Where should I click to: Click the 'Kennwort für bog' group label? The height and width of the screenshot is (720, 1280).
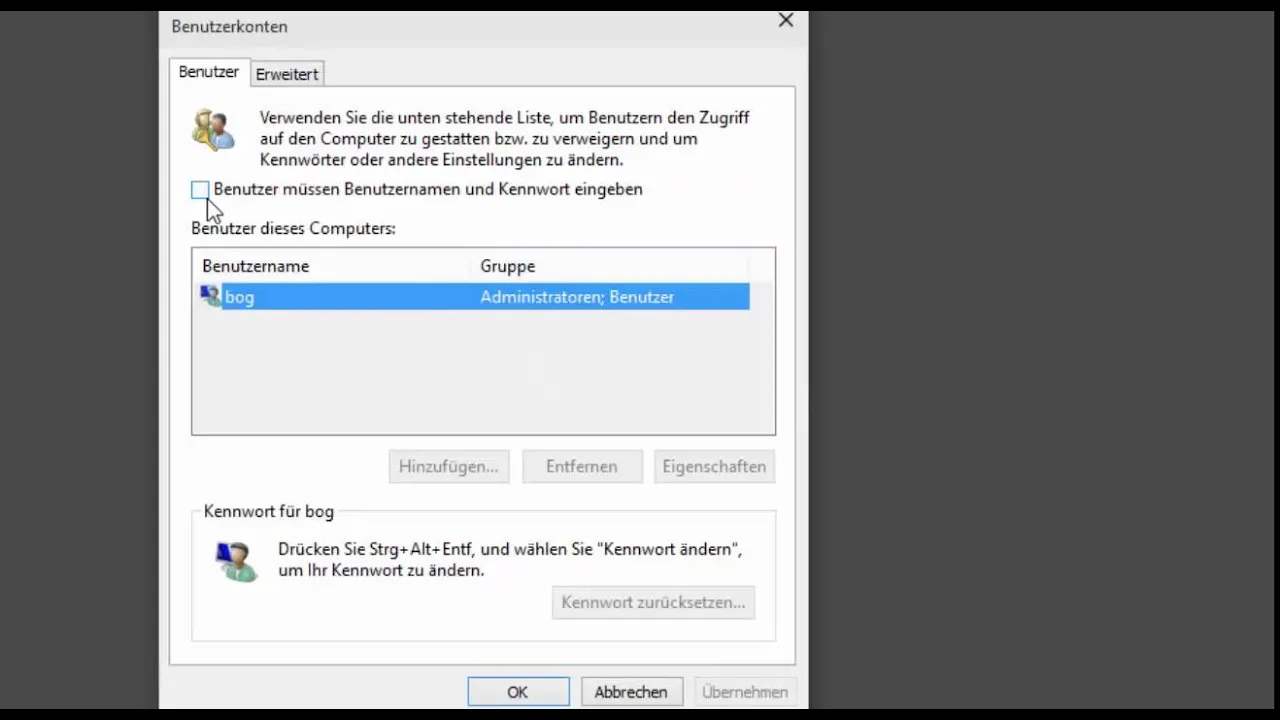[269, 511]
